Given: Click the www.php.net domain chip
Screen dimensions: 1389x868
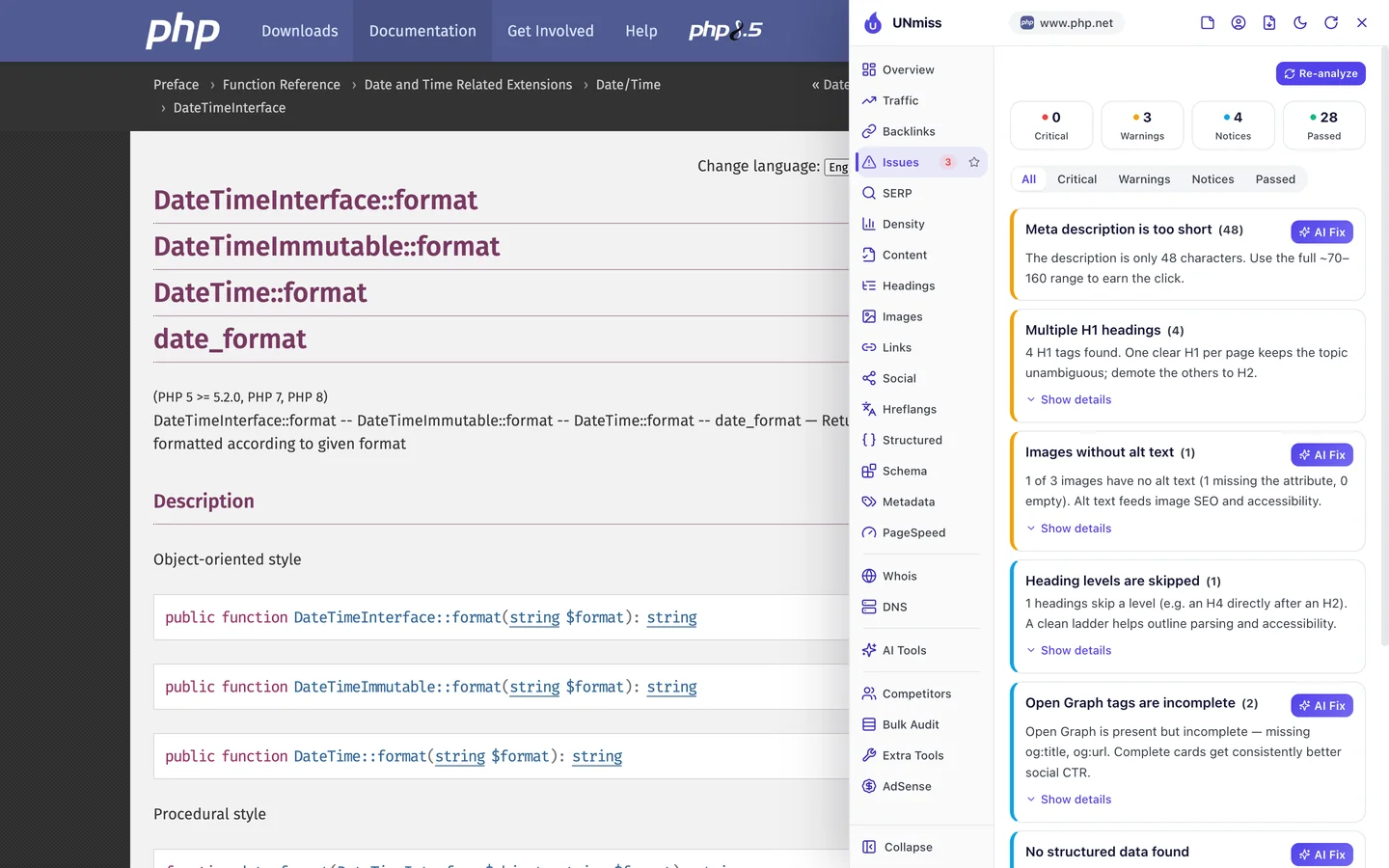Looking at the screenshot, I should (1067, 23).
